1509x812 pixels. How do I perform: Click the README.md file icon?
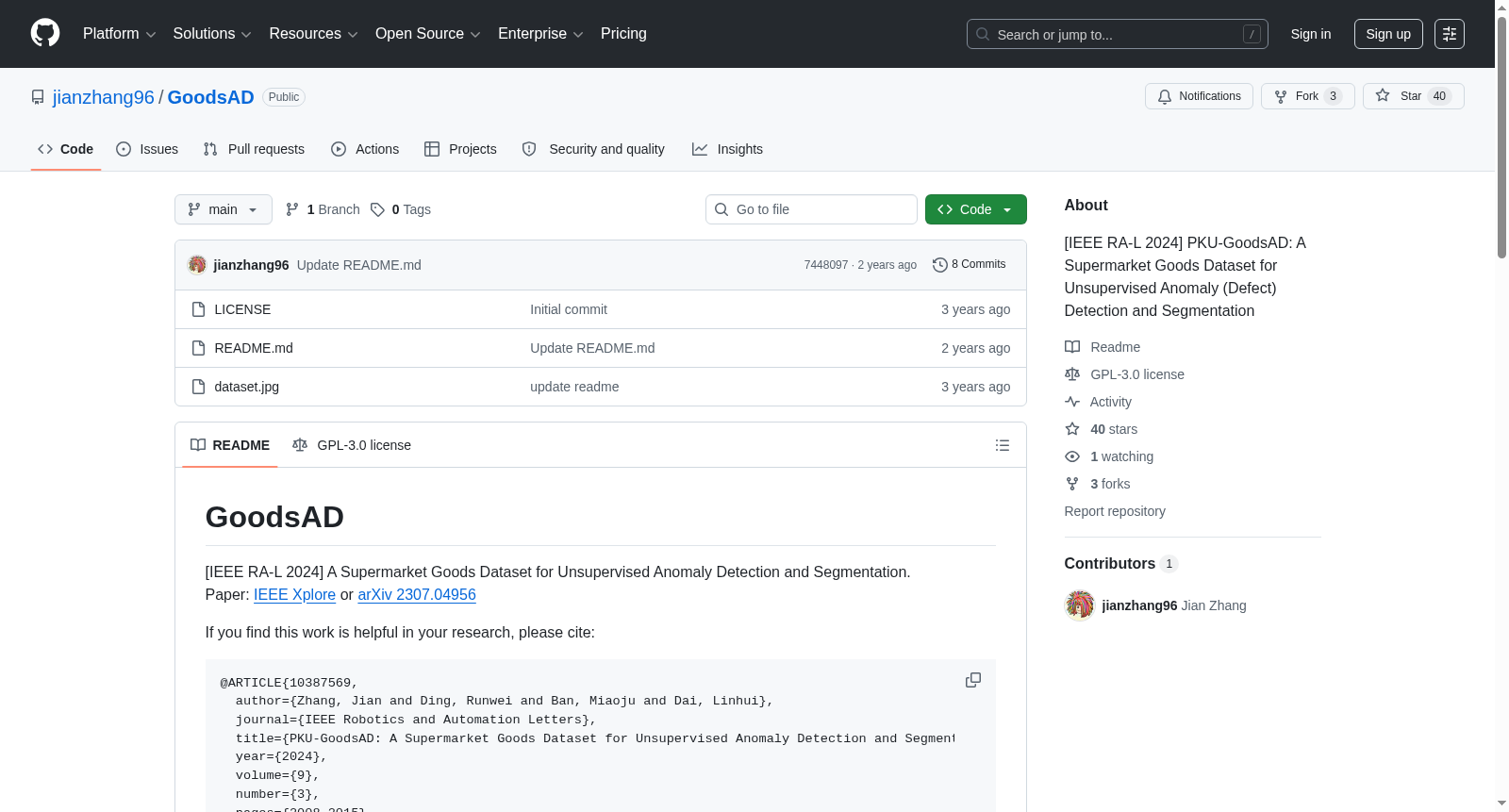198,348
